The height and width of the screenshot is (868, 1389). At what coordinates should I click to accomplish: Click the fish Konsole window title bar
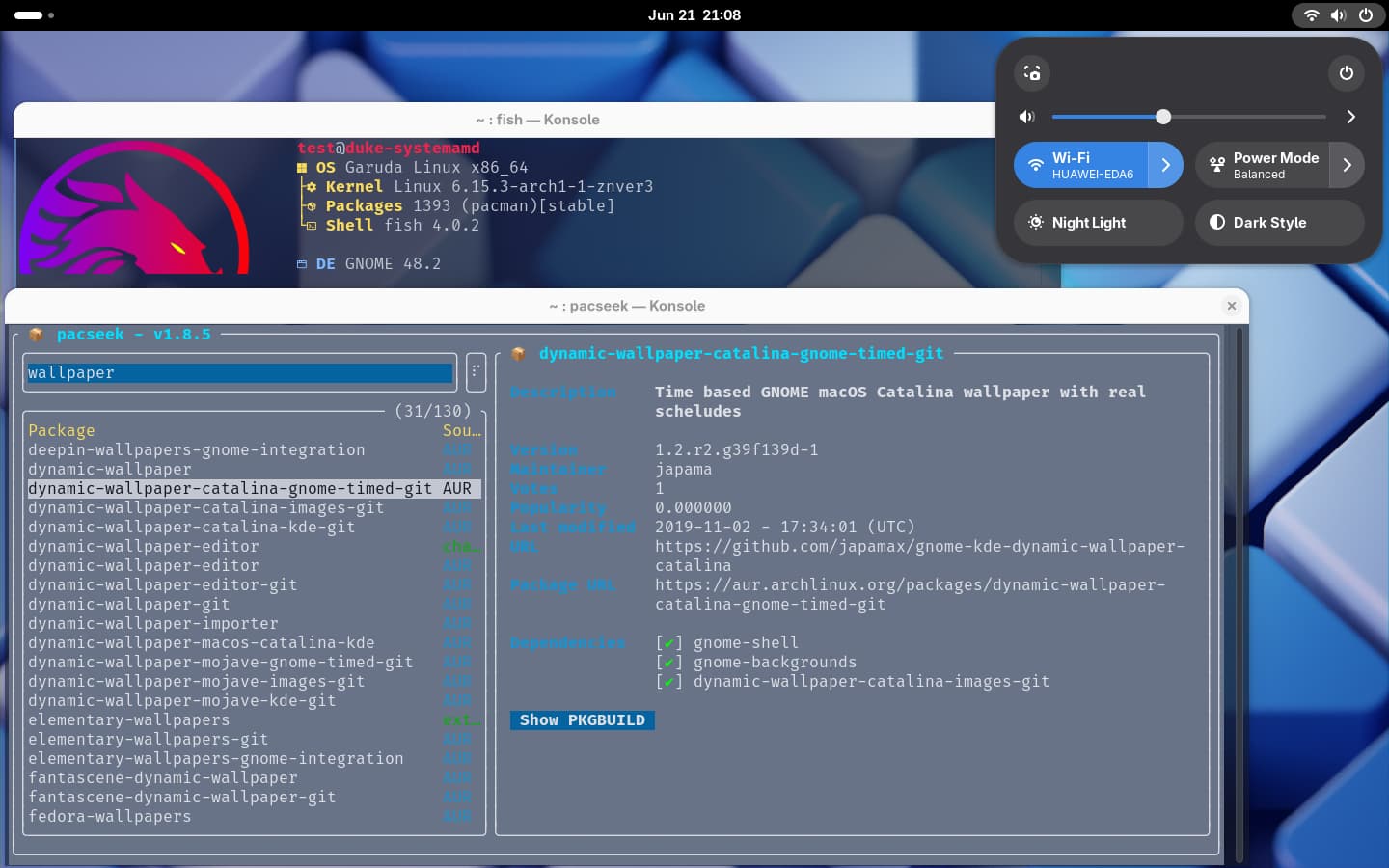click(537, 120)
